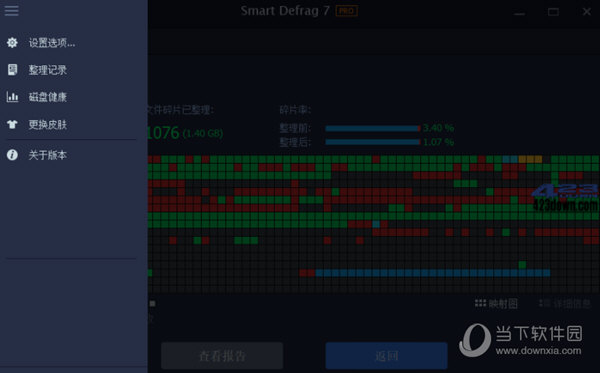Click the 1.07 % value
The width and height of the screenshot is (600, 373).
439,142
